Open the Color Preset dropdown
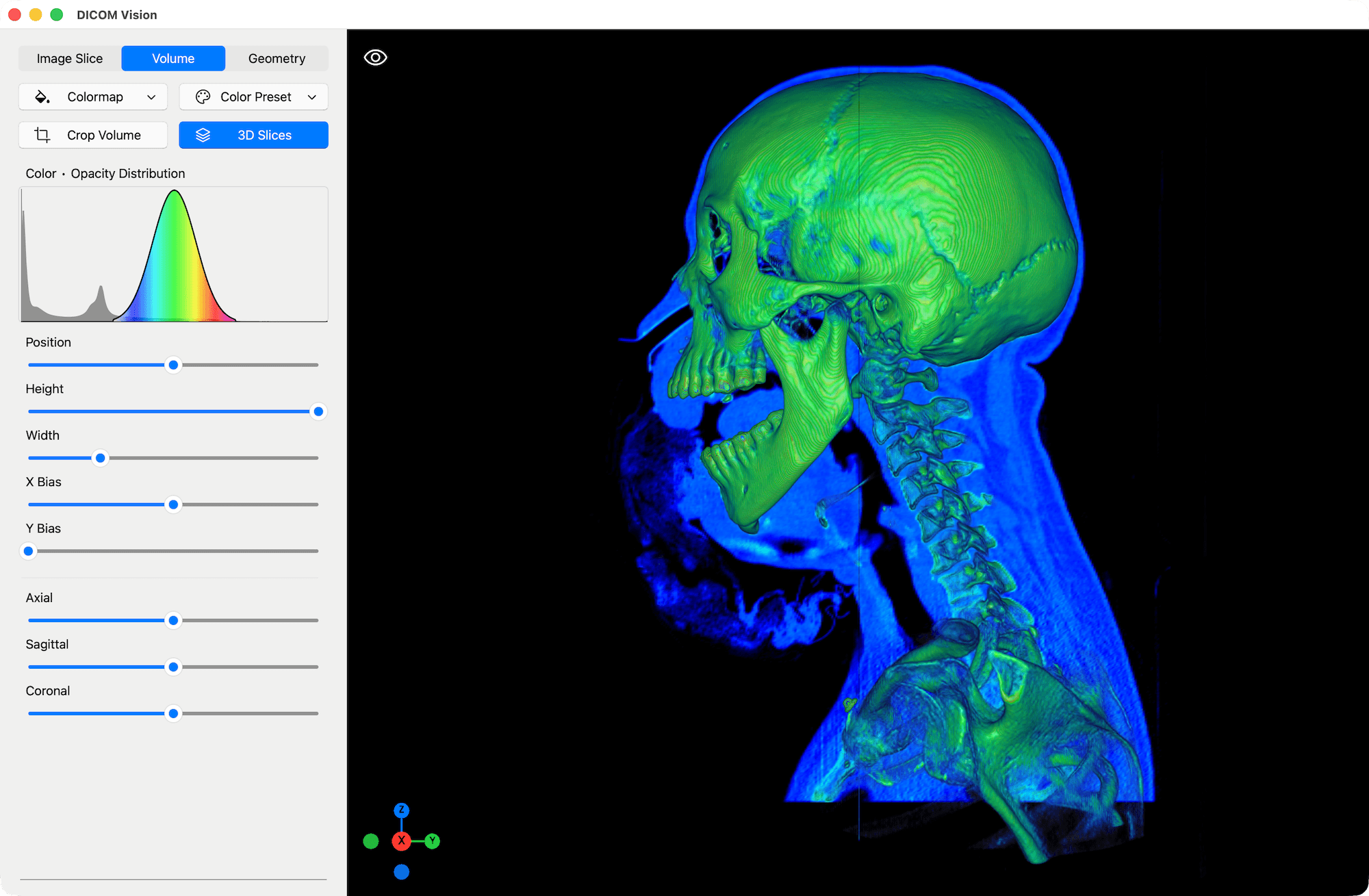This screenshot has width=1369, height=896. click(x=253, y=97)
